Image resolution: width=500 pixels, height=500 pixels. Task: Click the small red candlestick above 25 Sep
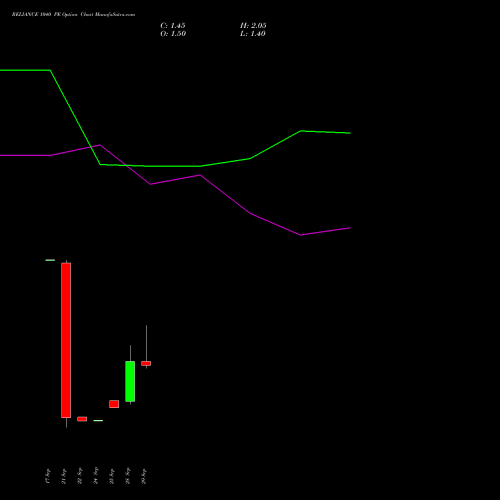pyautogui.click(x=114, y=404)
